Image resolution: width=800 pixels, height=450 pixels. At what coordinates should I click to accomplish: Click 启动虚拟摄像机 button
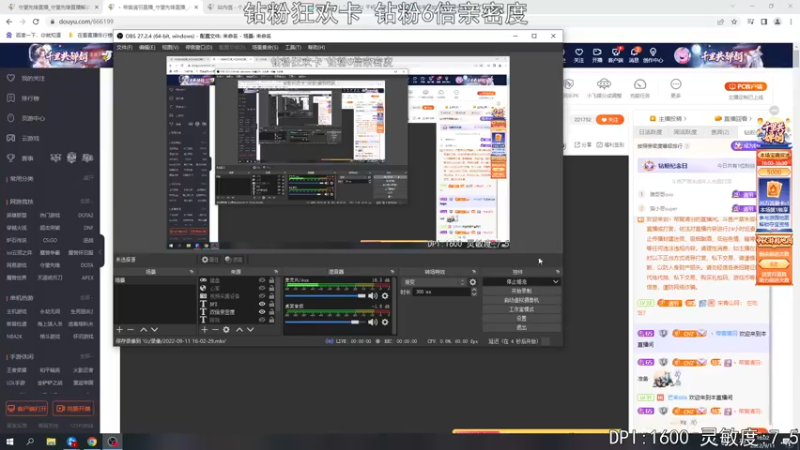[521, 300]
